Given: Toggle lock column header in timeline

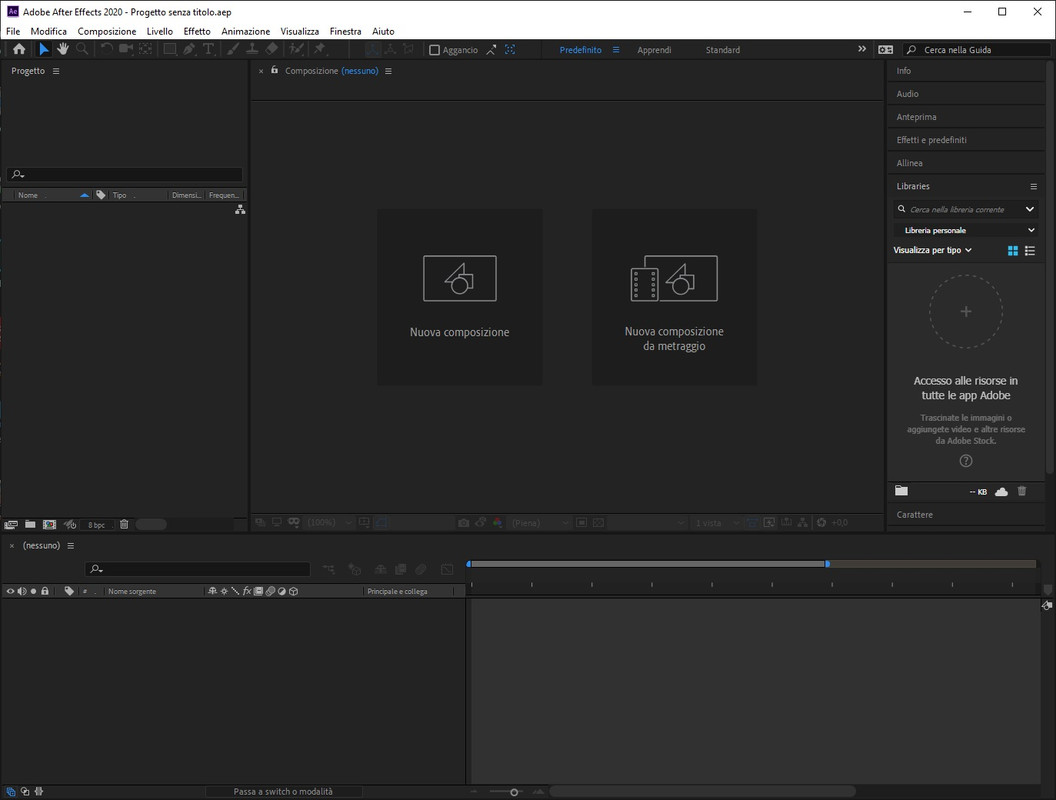Looking at the screenshot, I should (44, 591).
